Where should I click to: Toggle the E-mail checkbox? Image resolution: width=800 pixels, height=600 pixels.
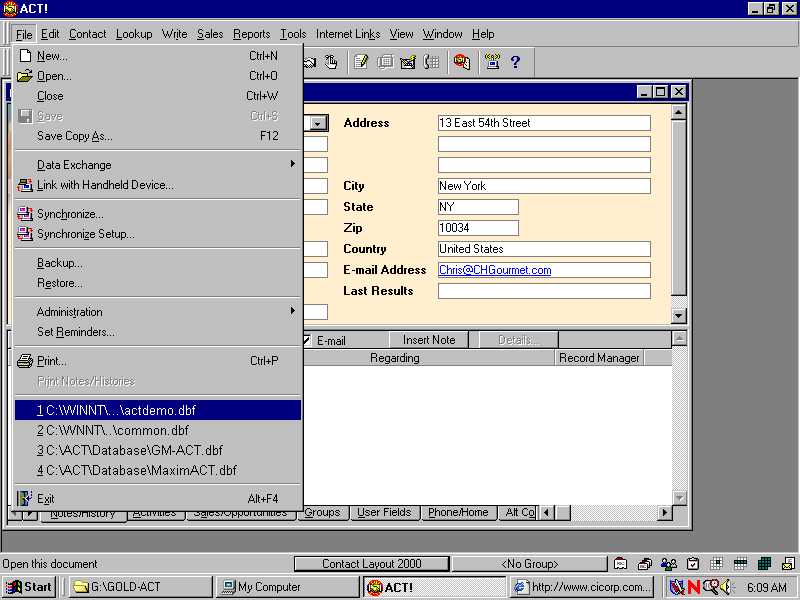click(x=306, y=340)
